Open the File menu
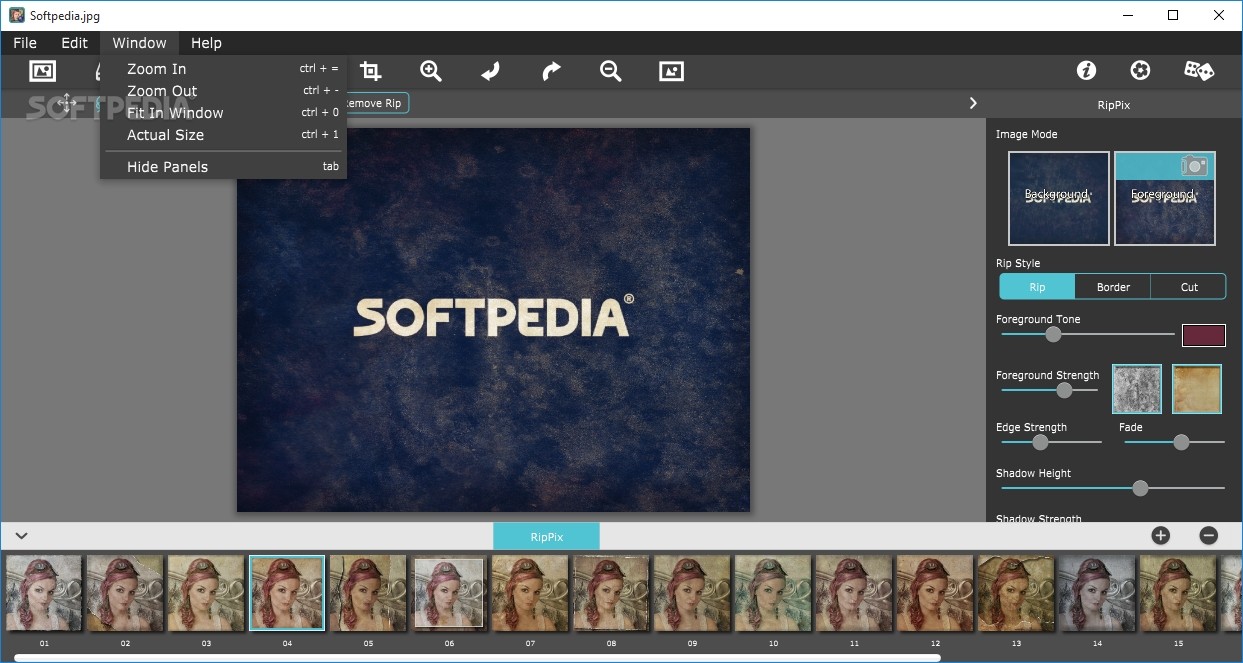The width and height of the screenshot is (1243, 663). [25, 43]
